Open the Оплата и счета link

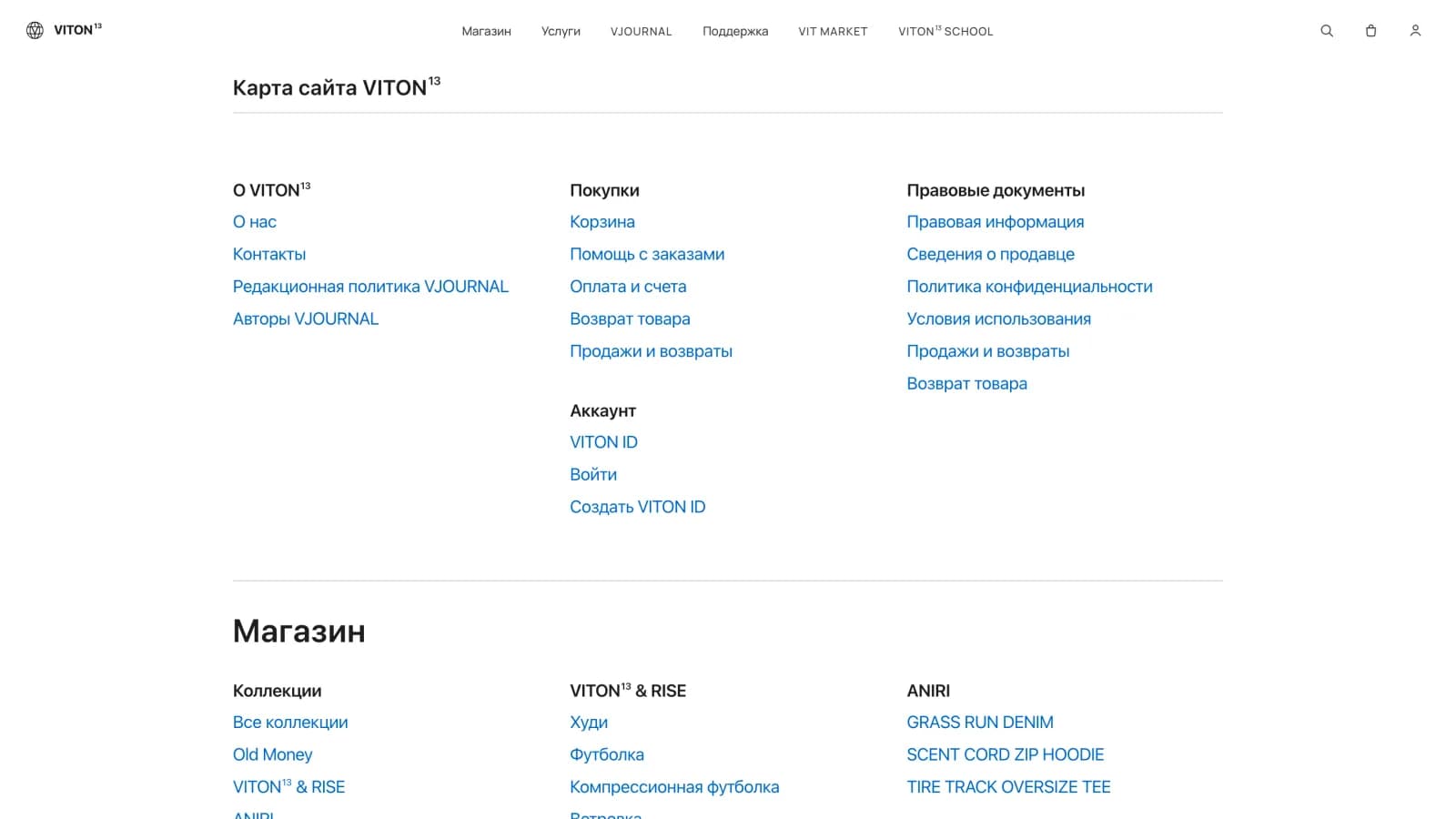click(628, 287)
